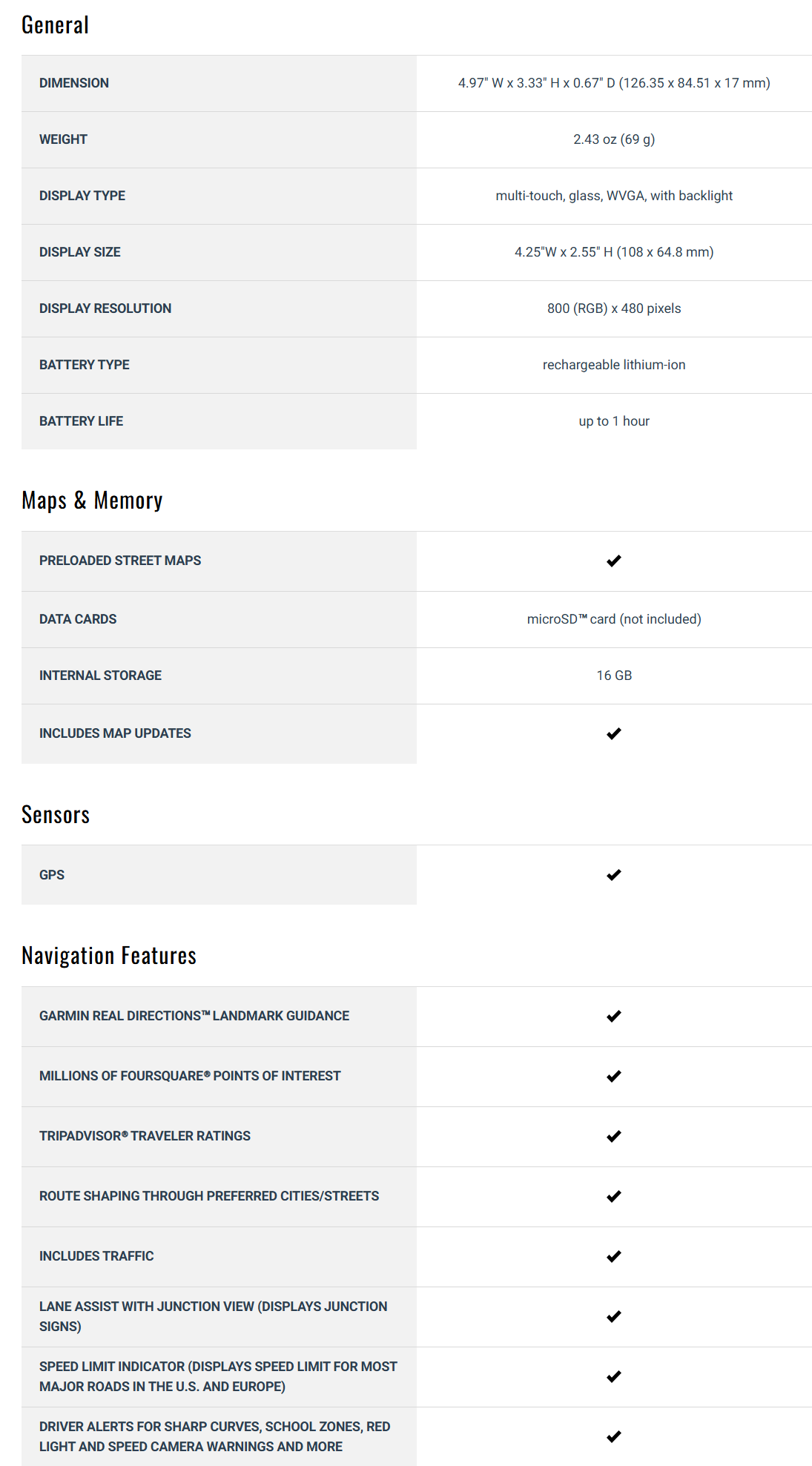Select the Dimension value text

coord(614,83)
